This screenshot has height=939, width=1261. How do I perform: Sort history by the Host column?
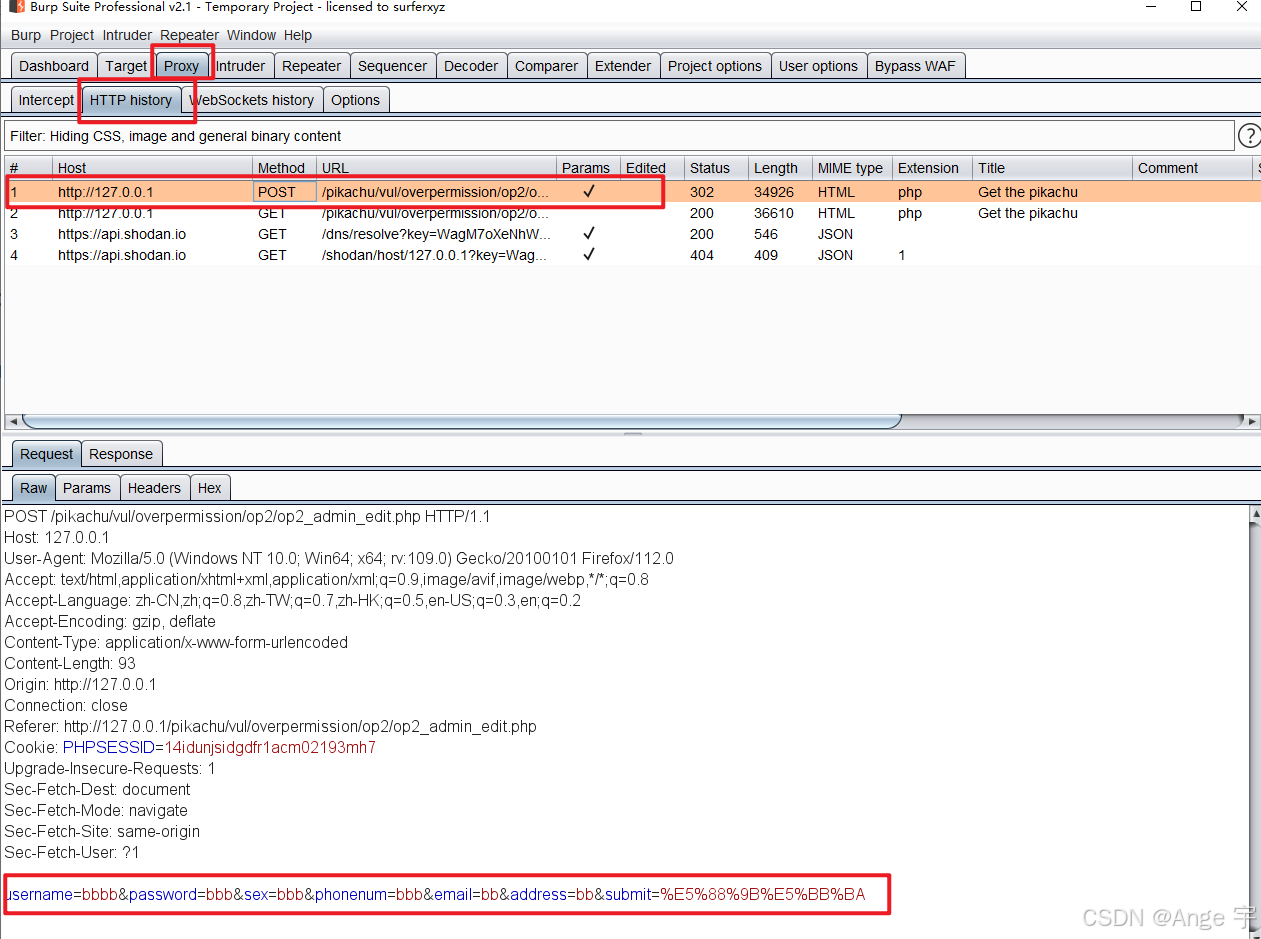point(152,168)
